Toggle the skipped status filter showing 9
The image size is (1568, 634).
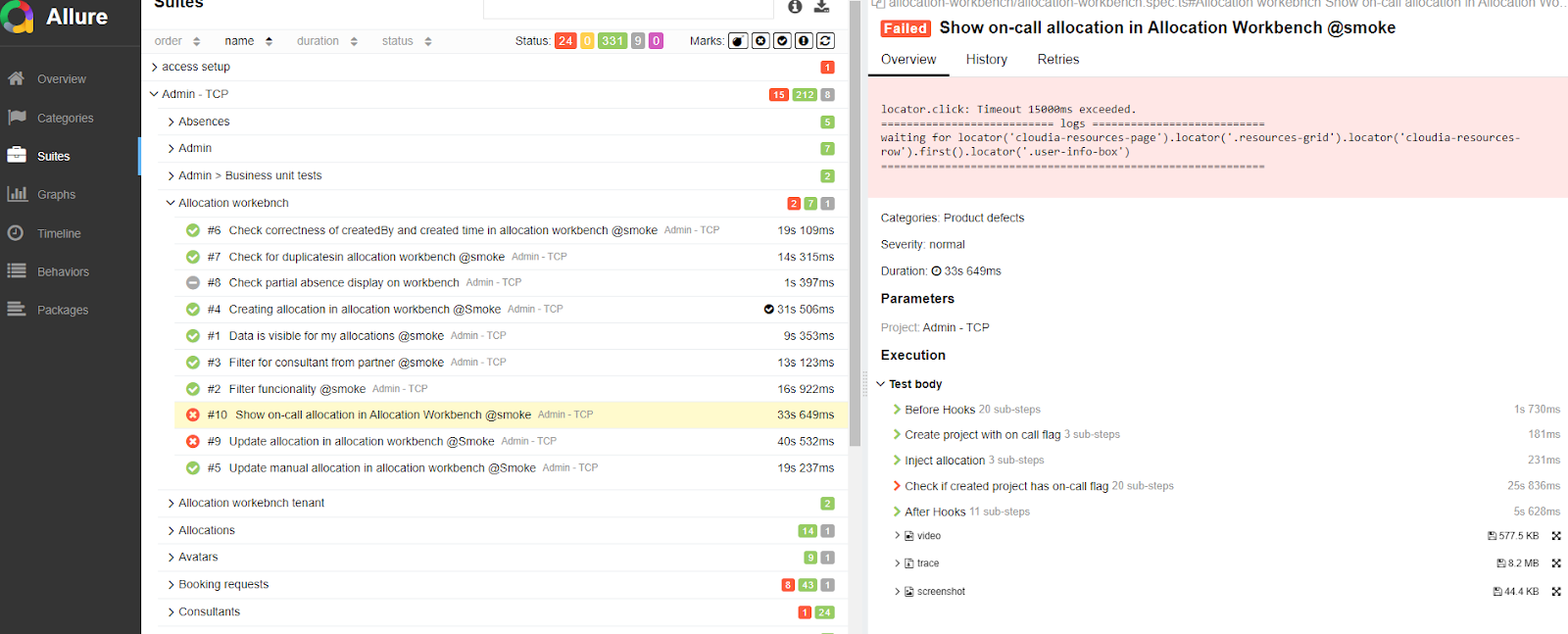(638, 41)
